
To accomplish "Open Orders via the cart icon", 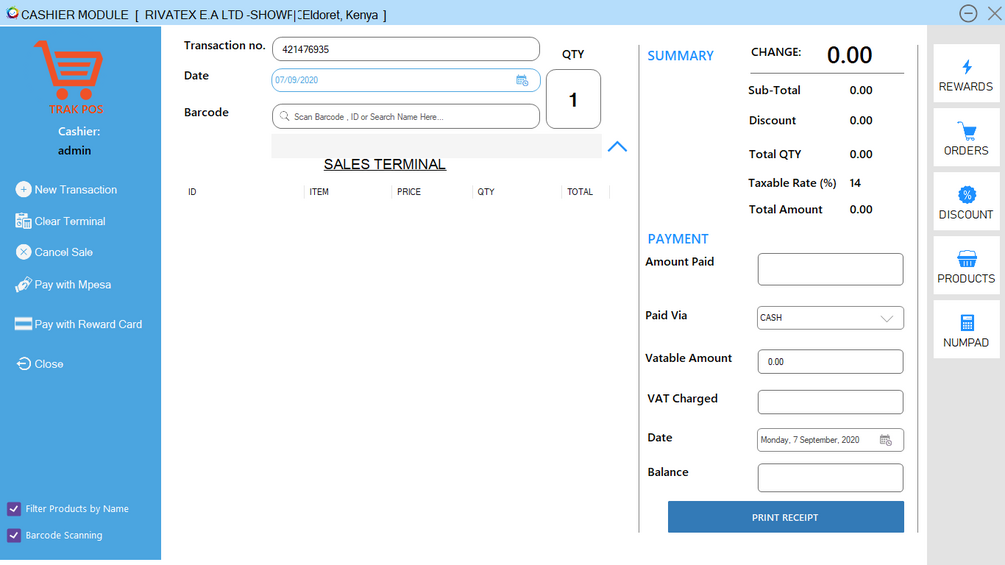I will pyautogui.click(x=967, y=131).
